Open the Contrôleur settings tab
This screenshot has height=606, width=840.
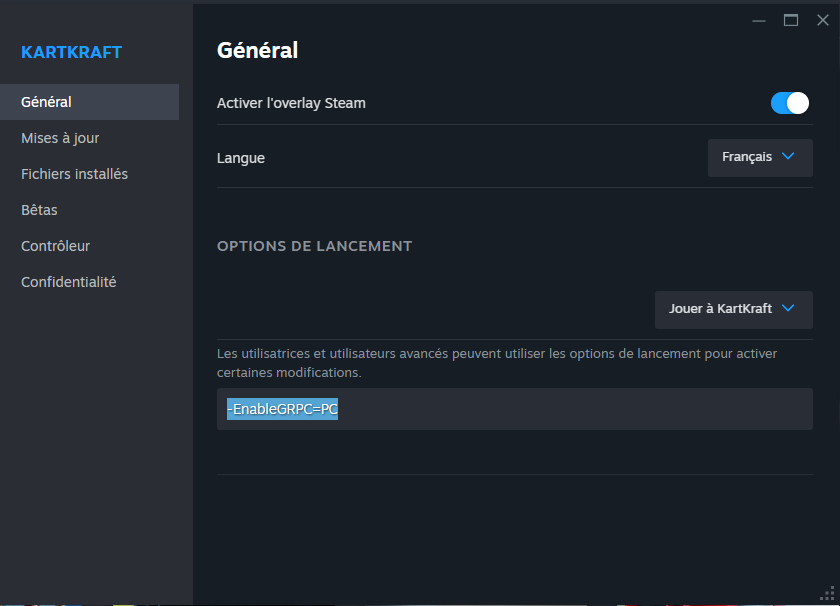coord(89,246)
